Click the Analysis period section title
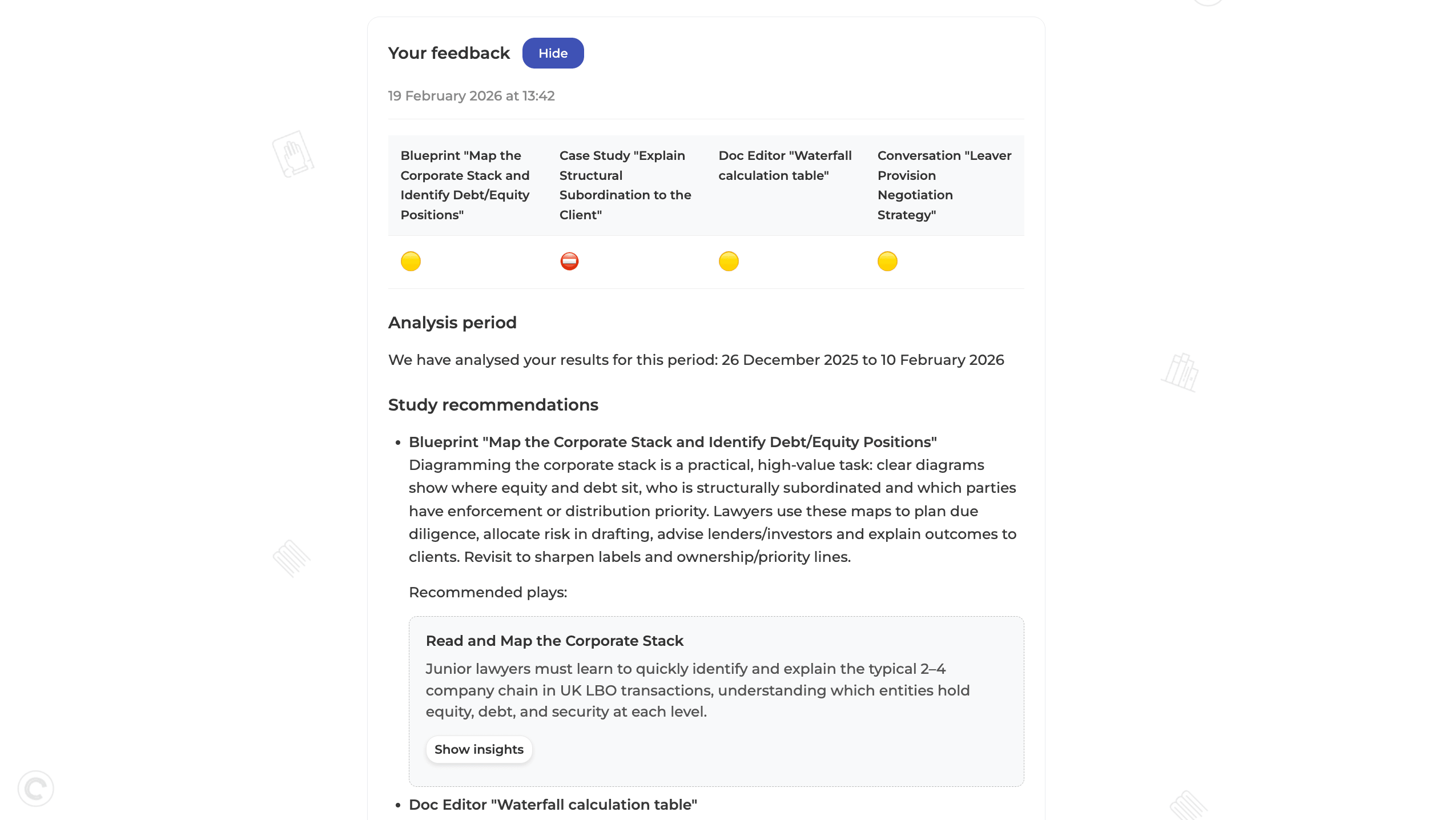 click(x=452, y=323)
